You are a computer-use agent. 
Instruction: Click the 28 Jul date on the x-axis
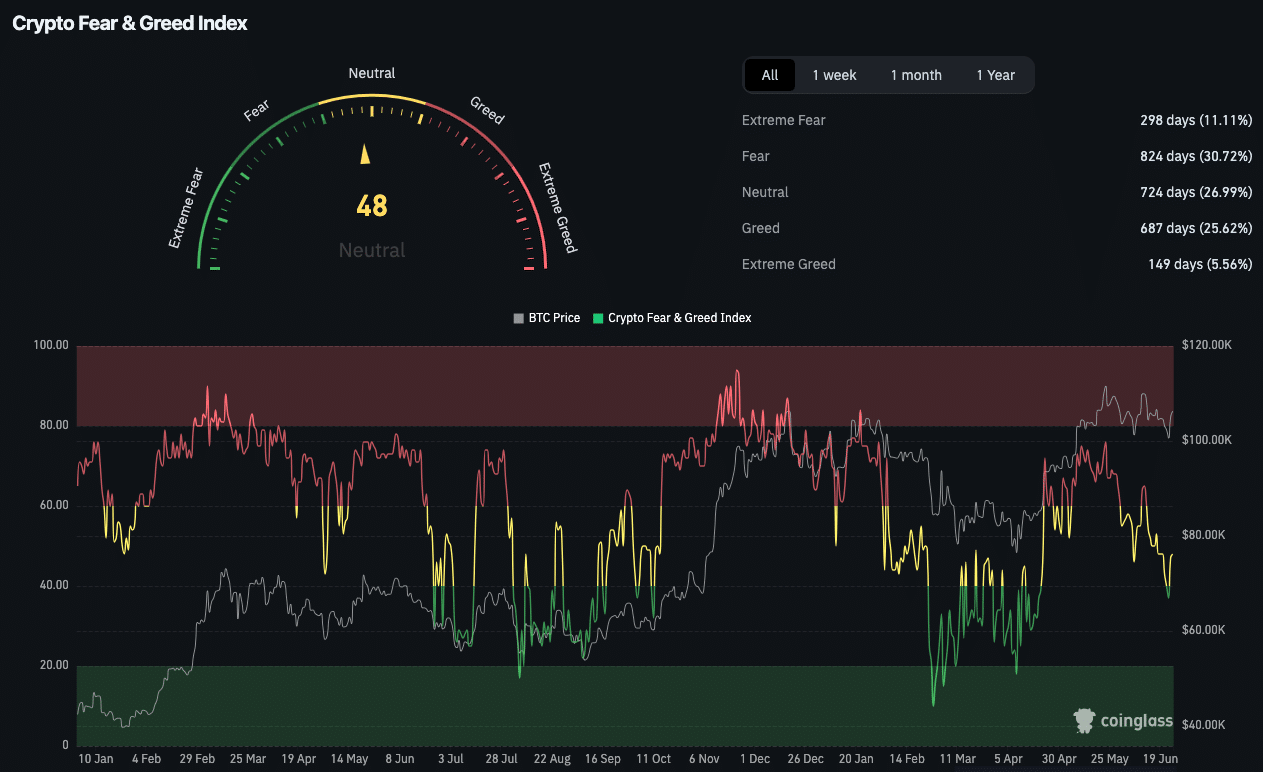500,759
